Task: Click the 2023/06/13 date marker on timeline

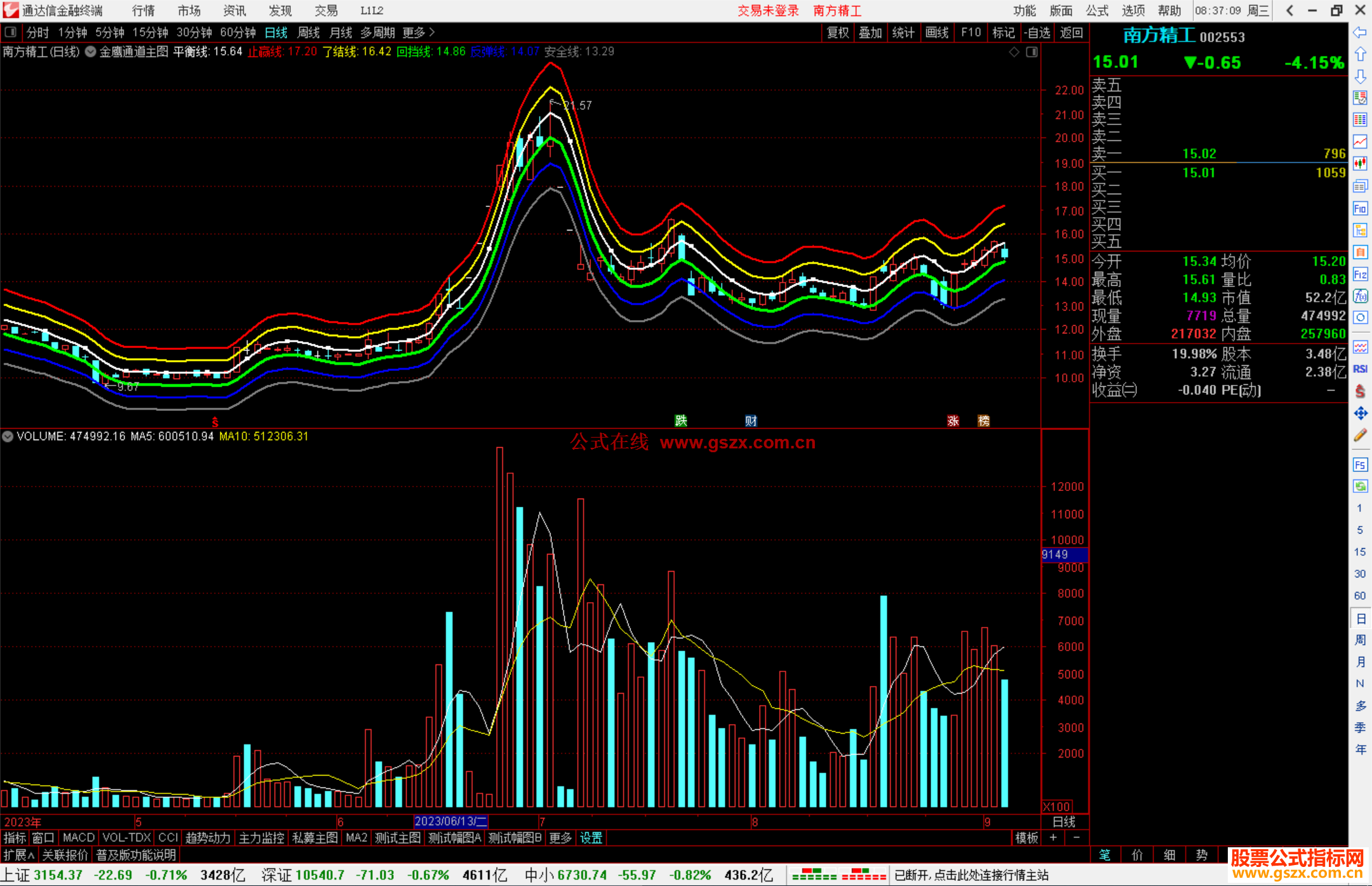Action: (x=450, y=821)
